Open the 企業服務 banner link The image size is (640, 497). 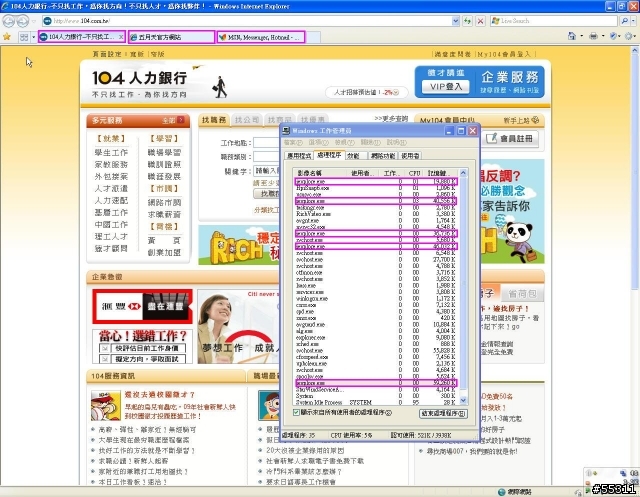click(x=509, y=82)
